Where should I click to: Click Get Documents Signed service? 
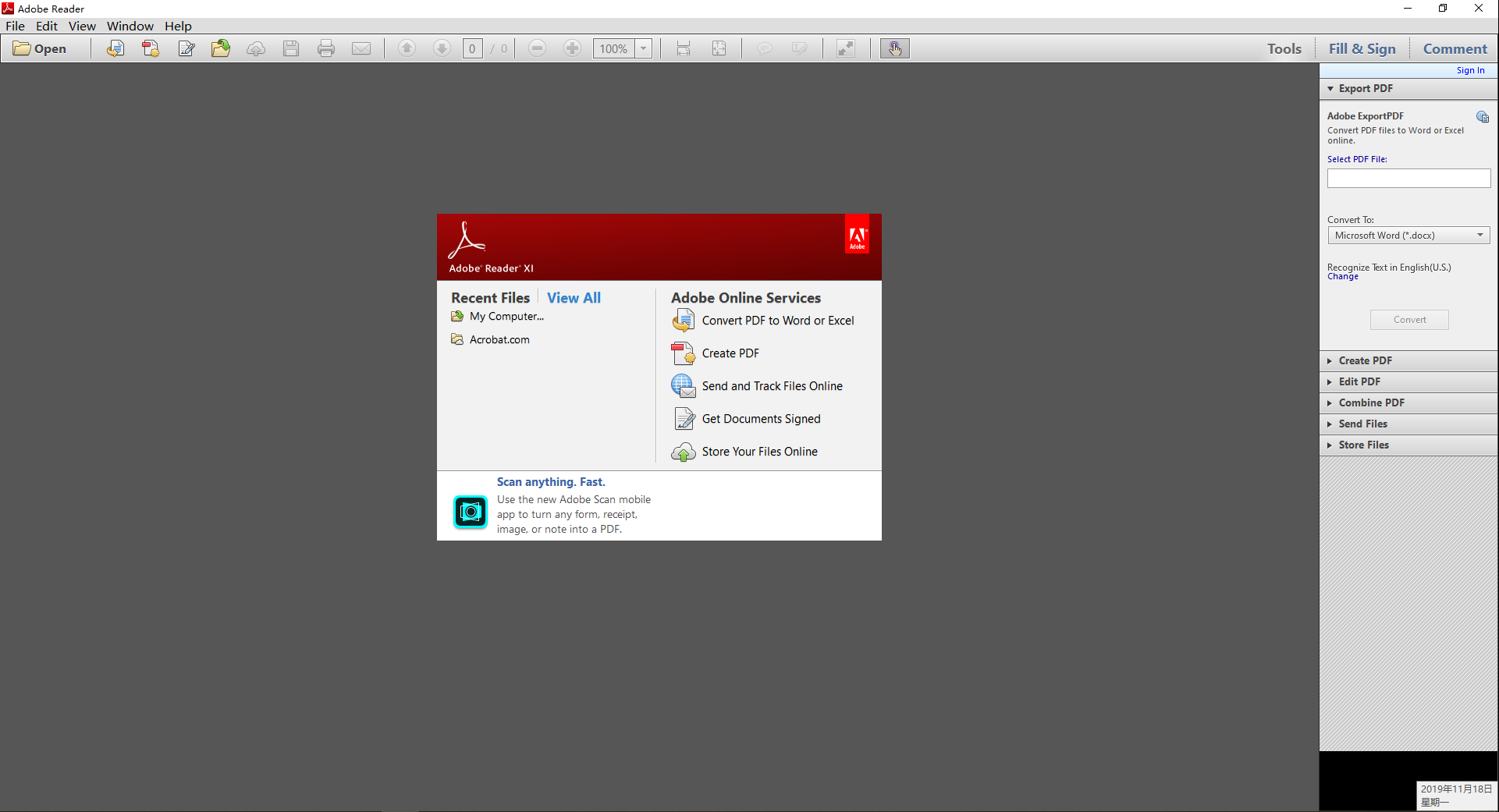click(x=747, y=419)
